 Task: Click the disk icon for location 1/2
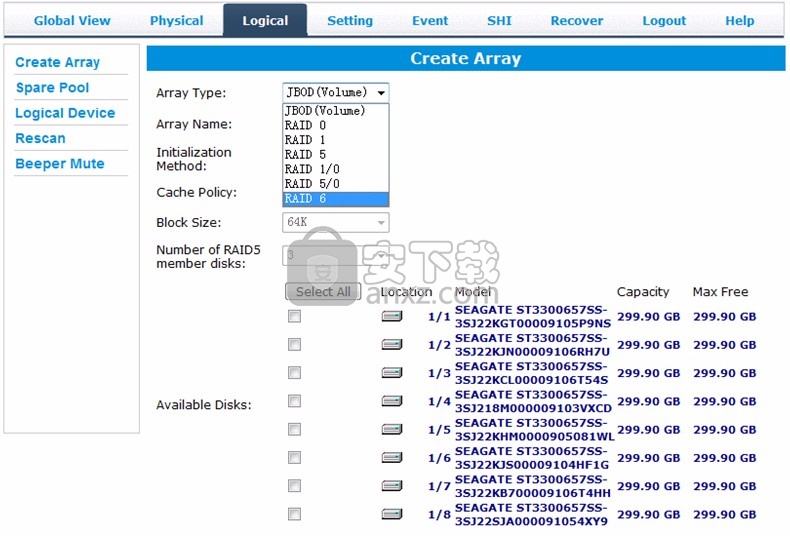(x=391, y=345)
